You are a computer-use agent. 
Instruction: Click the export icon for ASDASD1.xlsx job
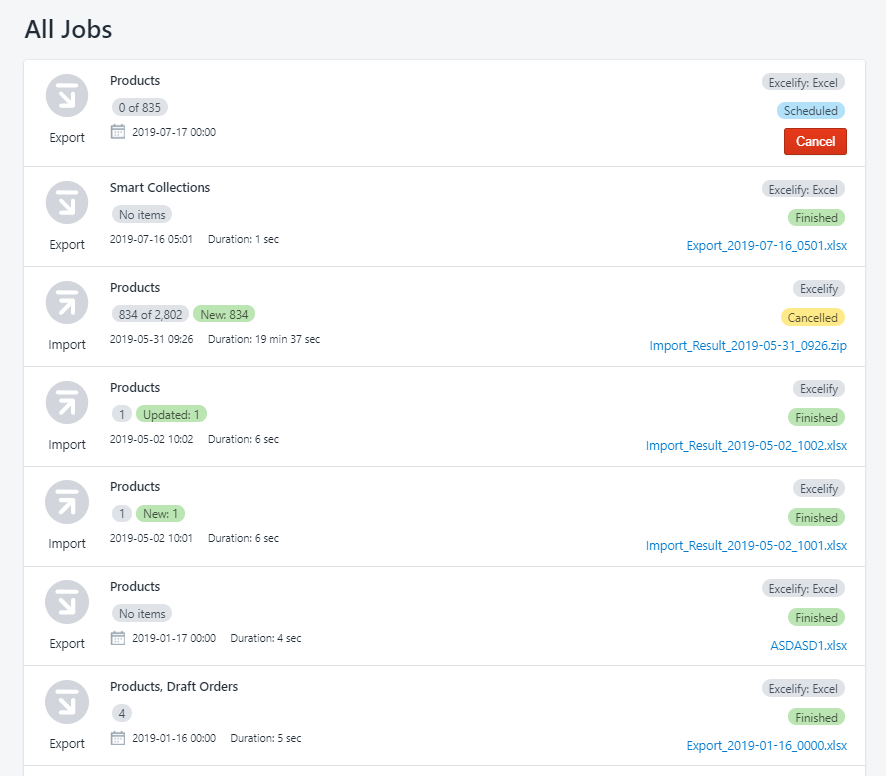pyautogui.click(x=67, y=602)
